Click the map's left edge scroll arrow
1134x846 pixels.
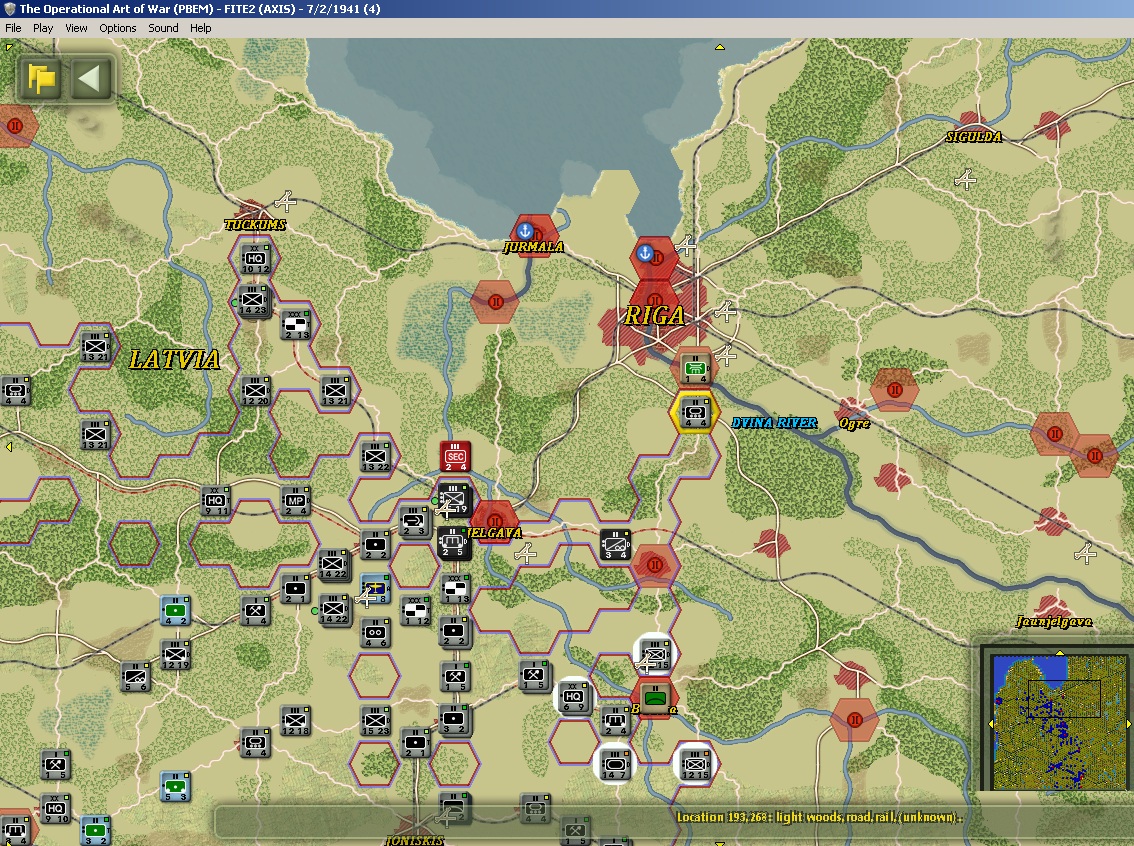[9, 447]
